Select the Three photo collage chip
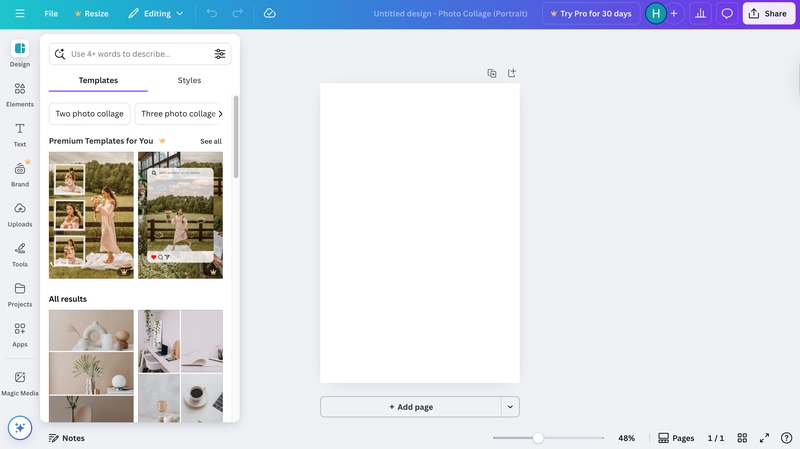The image size is (800, 449). pos(179,114)
